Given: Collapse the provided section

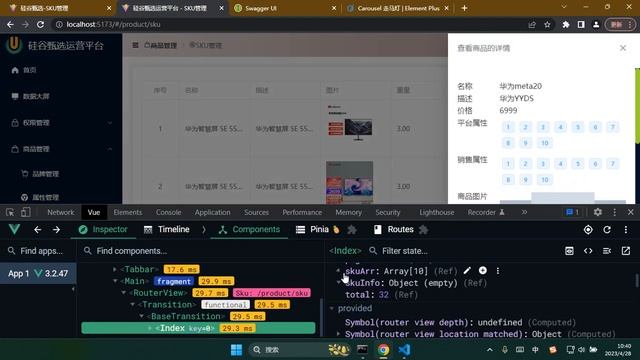Looking at the screenshot, I should pyautogui.click(x=331, y=308).
